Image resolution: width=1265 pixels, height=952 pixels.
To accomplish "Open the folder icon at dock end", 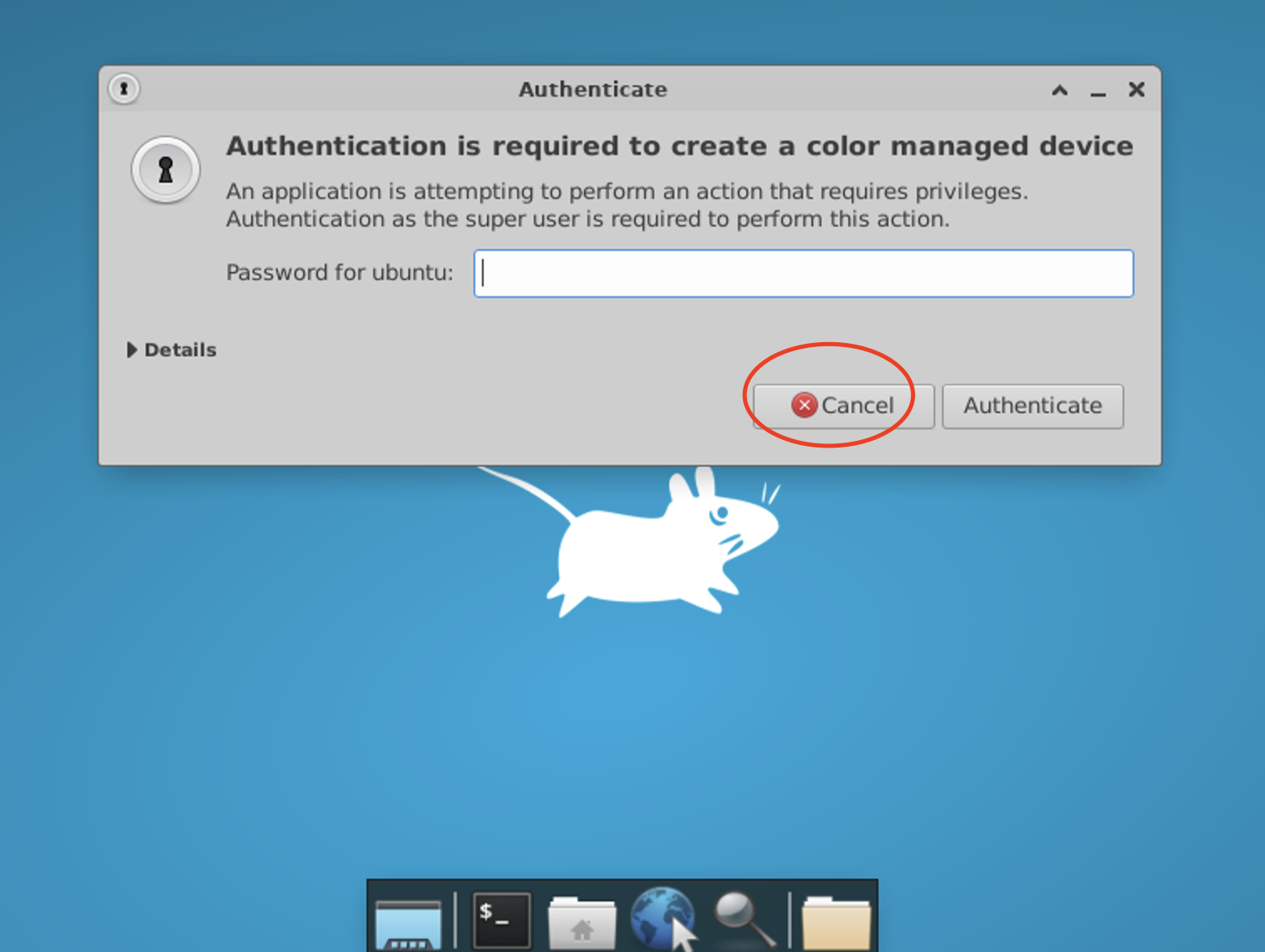I will (836, 923).
